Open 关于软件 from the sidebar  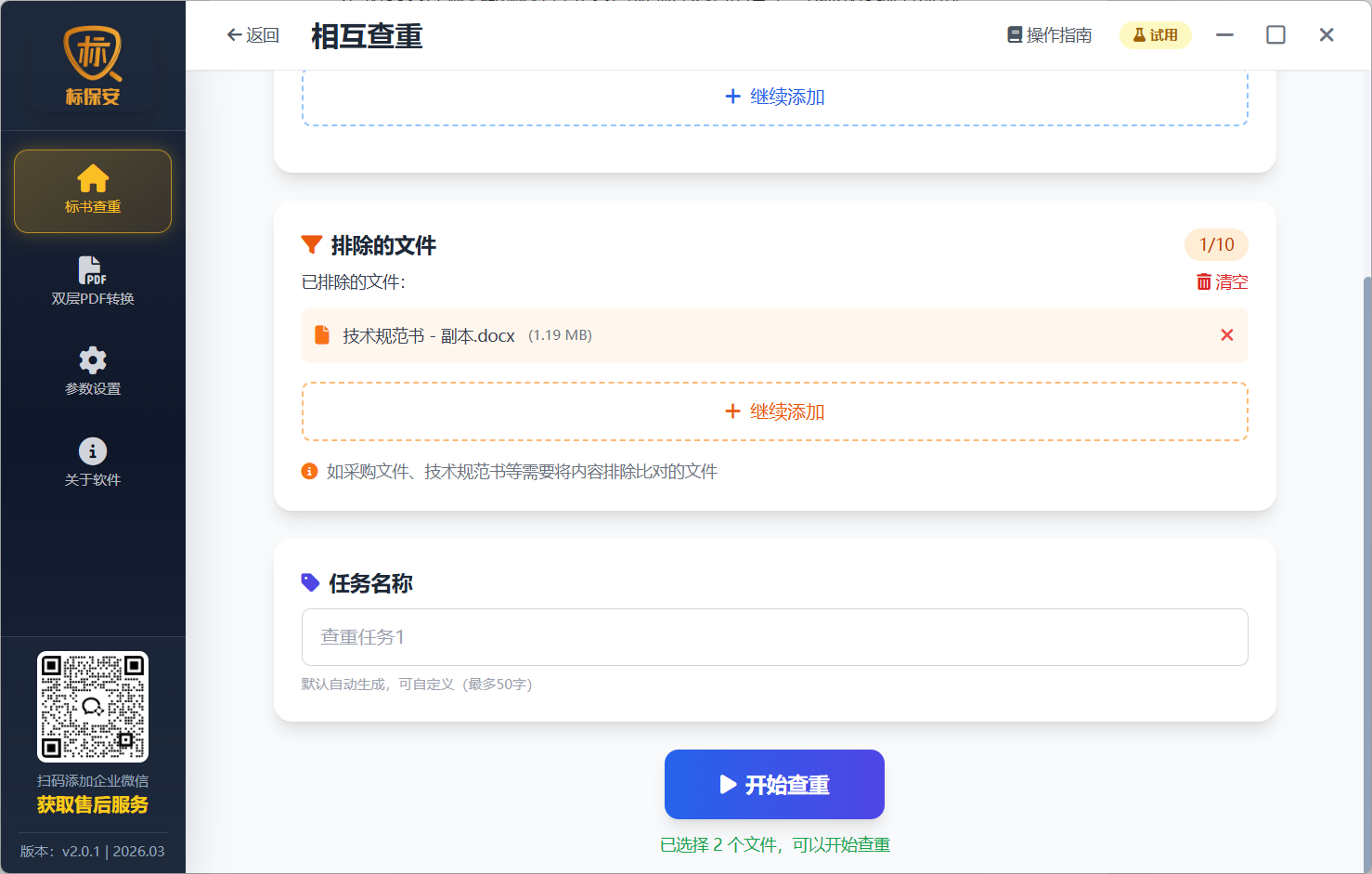(x=93, y=463)
